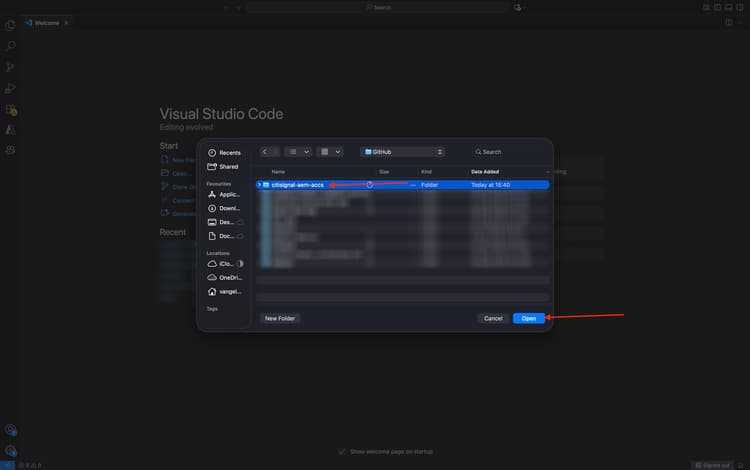Open the remote window indicator in status bar
Viewport: 750px width, 470px height.
7,465
